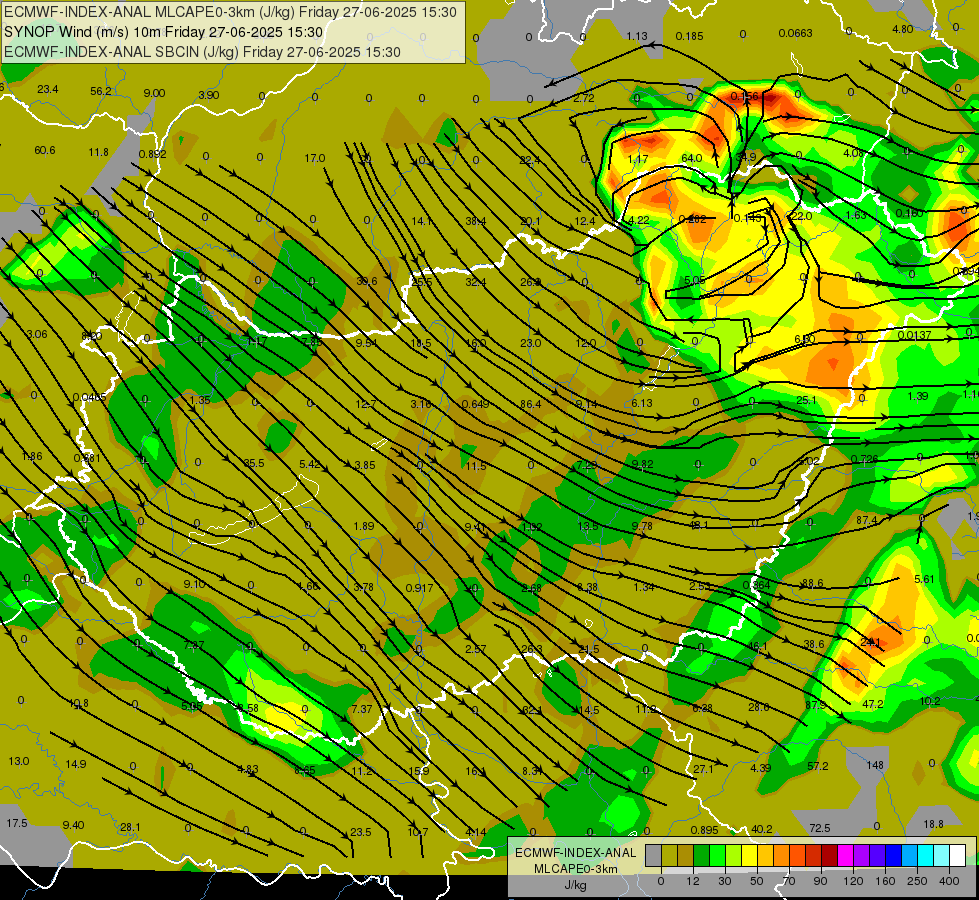
Task: Click the map value '3.90'
Action: click(x=209, y=95)
